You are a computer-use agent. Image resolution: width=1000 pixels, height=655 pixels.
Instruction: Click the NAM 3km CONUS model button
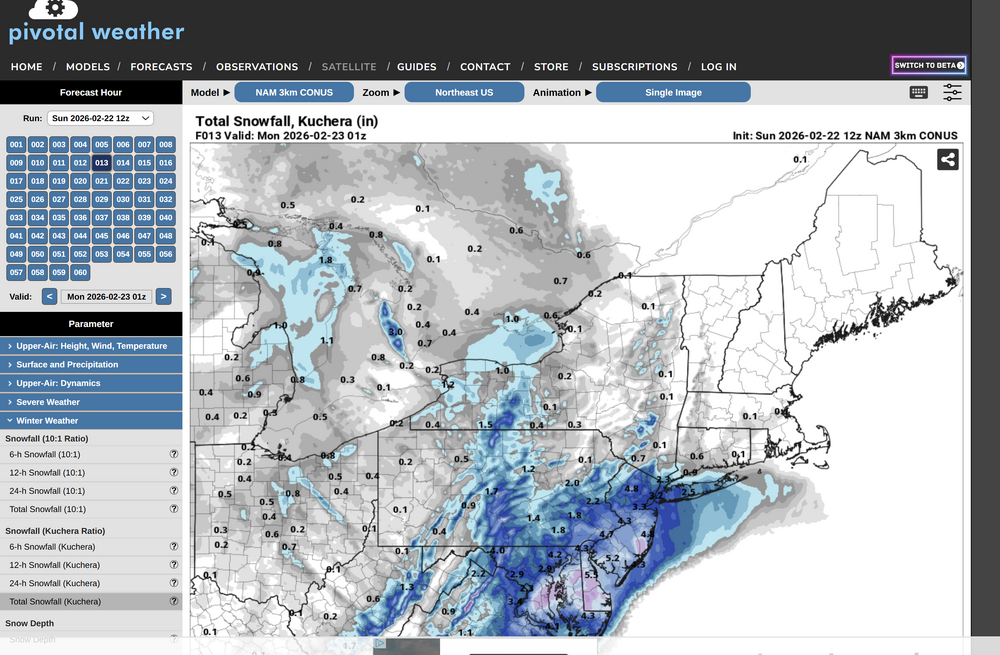(294, 92)
